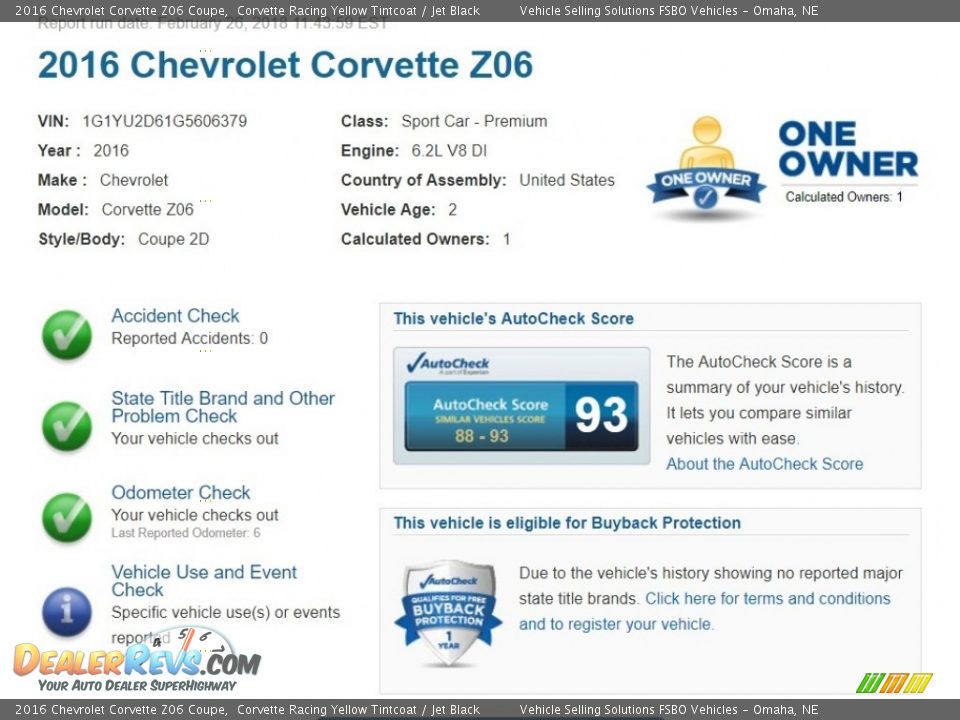The height and width of the screenshot is (720, 960).
Task: Open Vehicle Use and Event Check link
Action: 203,581
